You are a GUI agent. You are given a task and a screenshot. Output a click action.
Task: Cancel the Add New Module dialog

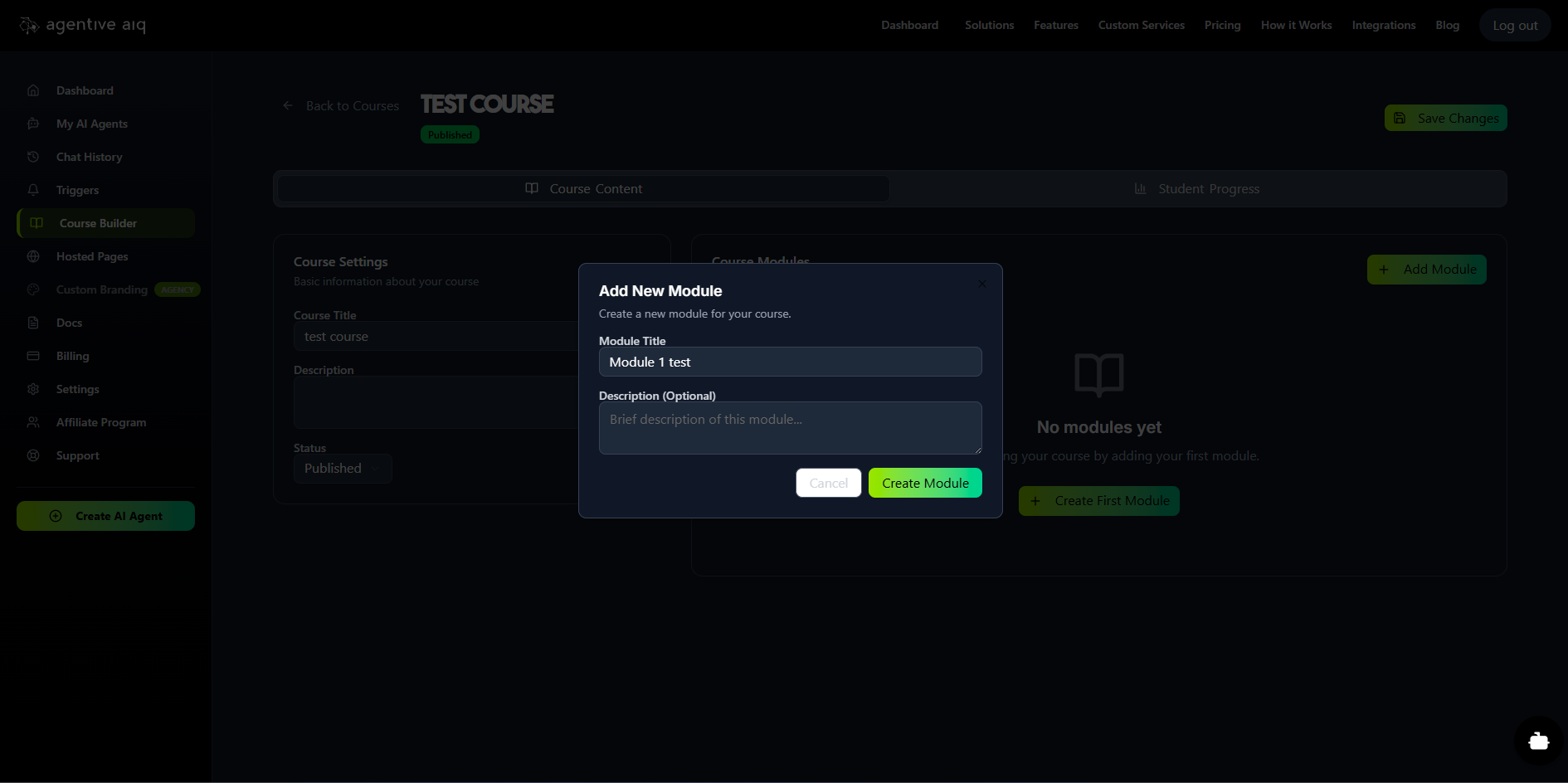click(x=828, y=483)
